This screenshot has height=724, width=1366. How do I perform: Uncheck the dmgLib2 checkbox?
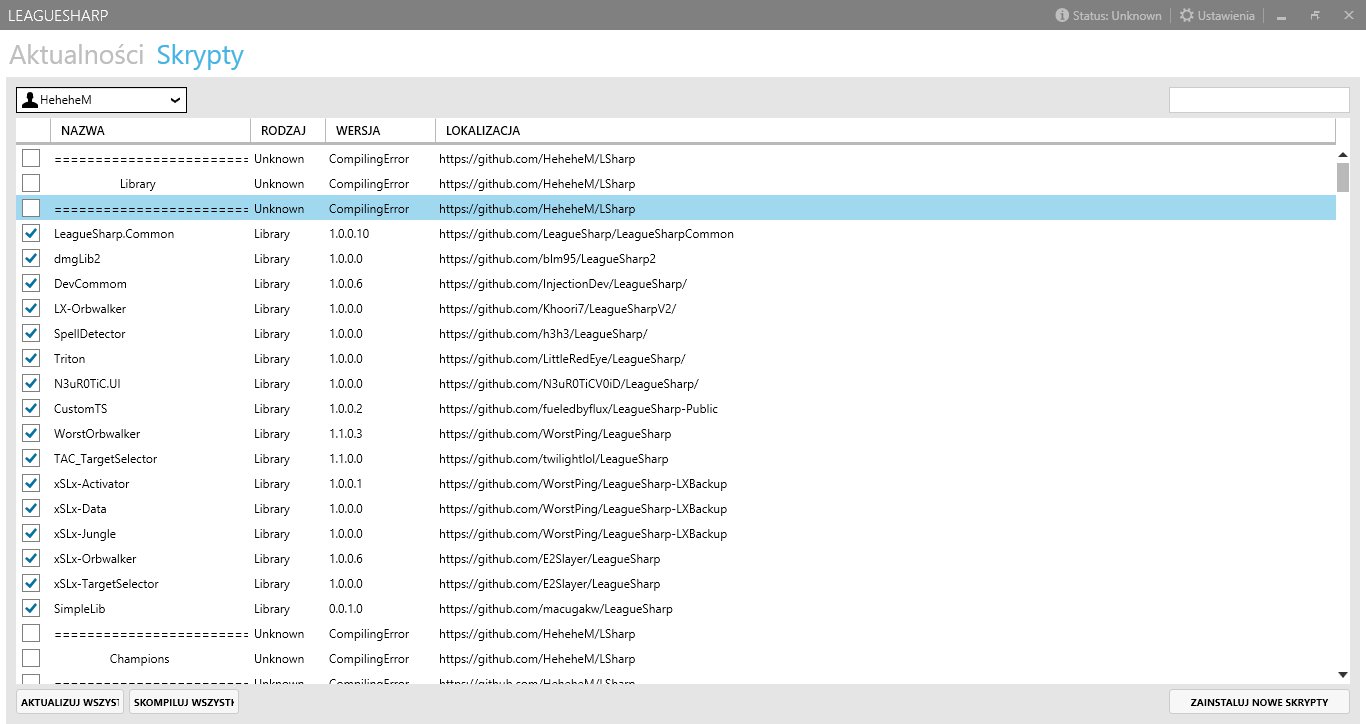coord(31,258)
